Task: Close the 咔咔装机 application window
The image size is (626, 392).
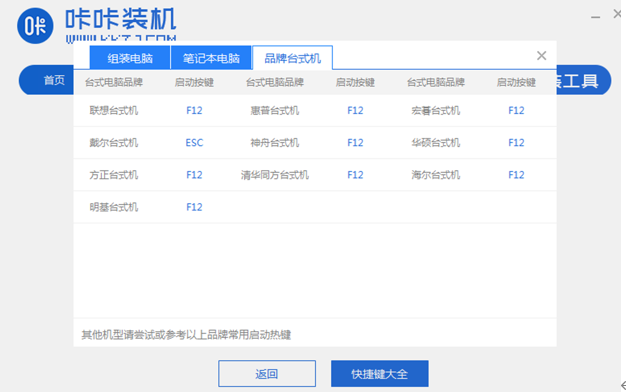Action: (x=618, y=14)
